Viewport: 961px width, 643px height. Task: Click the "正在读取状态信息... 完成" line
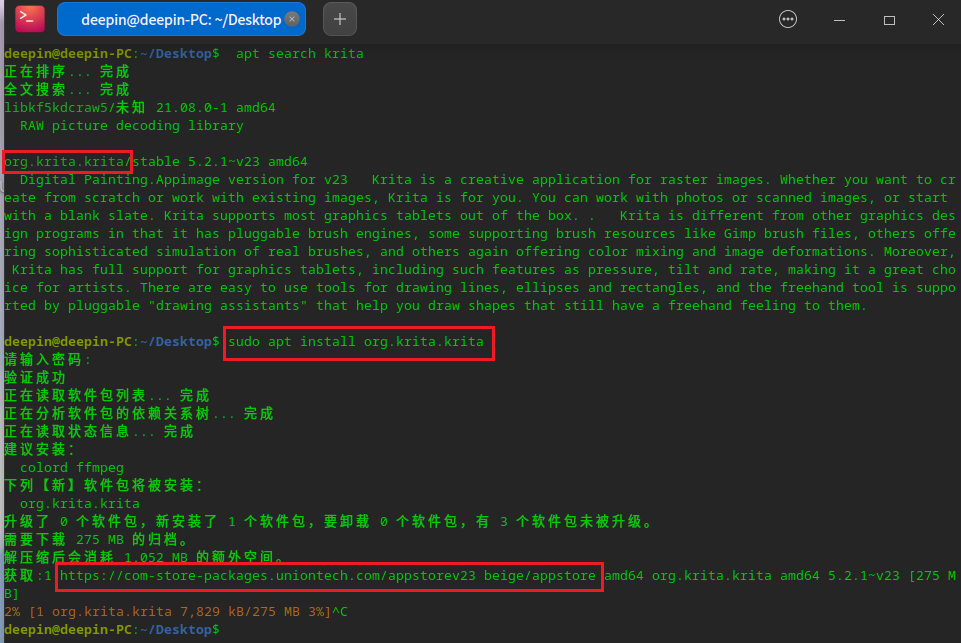[x=99, y=432]
